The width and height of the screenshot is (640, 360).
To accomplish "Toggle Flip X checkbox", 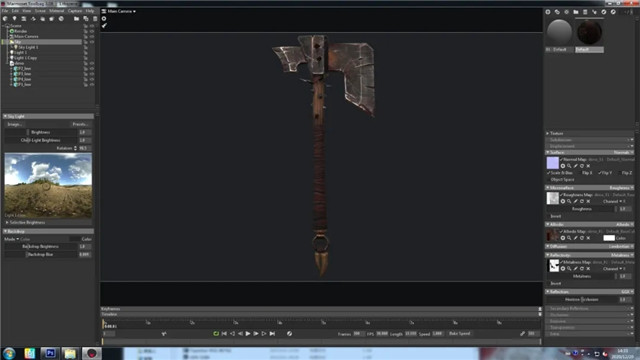I will pos(580,173).
